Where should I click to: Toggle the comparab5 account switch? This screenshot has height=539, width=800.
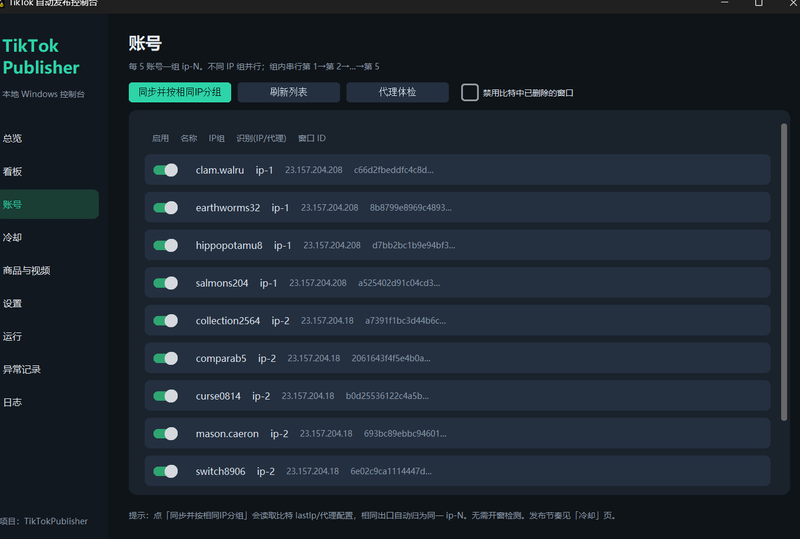pos(165,358)
